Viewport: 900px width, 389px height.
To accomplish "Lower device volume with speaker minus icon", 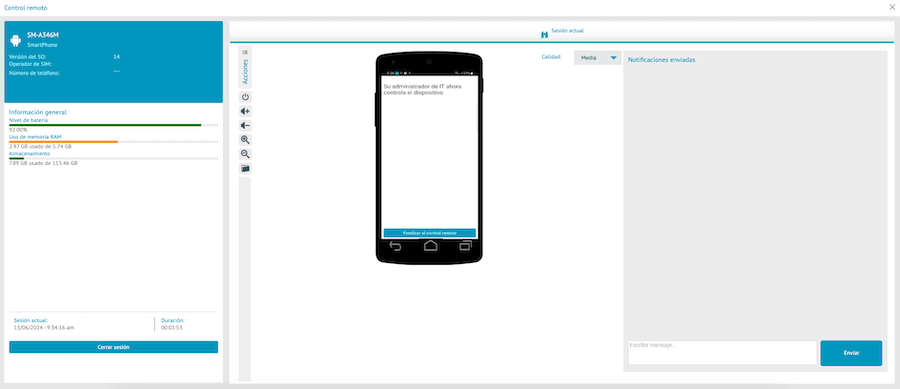I will coord(245,126).
